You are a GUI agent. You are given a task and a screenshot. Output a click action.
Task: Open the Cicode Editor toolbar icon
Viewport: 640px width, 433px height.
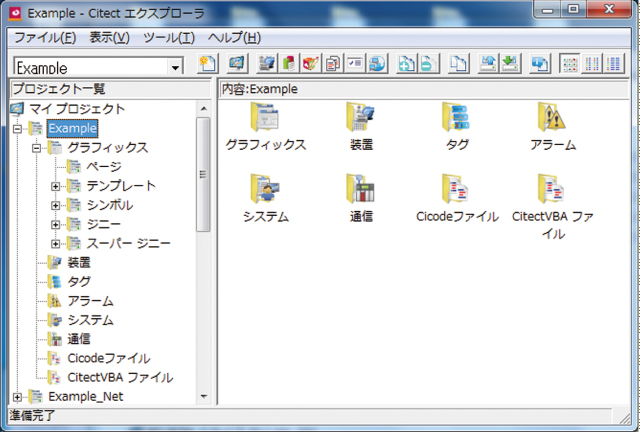[x=333, y=64]
